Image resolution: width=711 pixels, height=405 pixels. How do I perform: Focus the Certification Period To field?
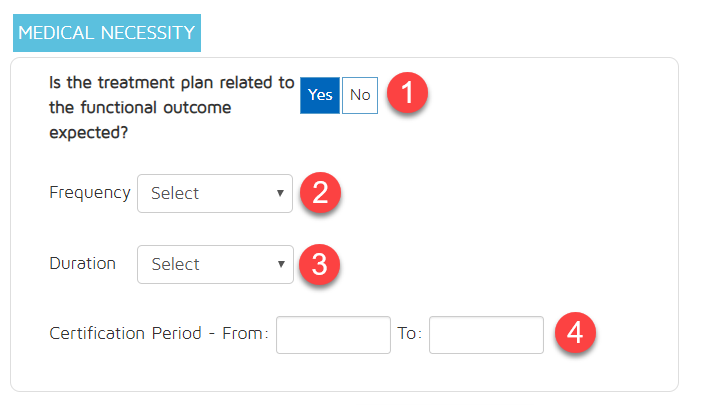click(x=486, y=334)
